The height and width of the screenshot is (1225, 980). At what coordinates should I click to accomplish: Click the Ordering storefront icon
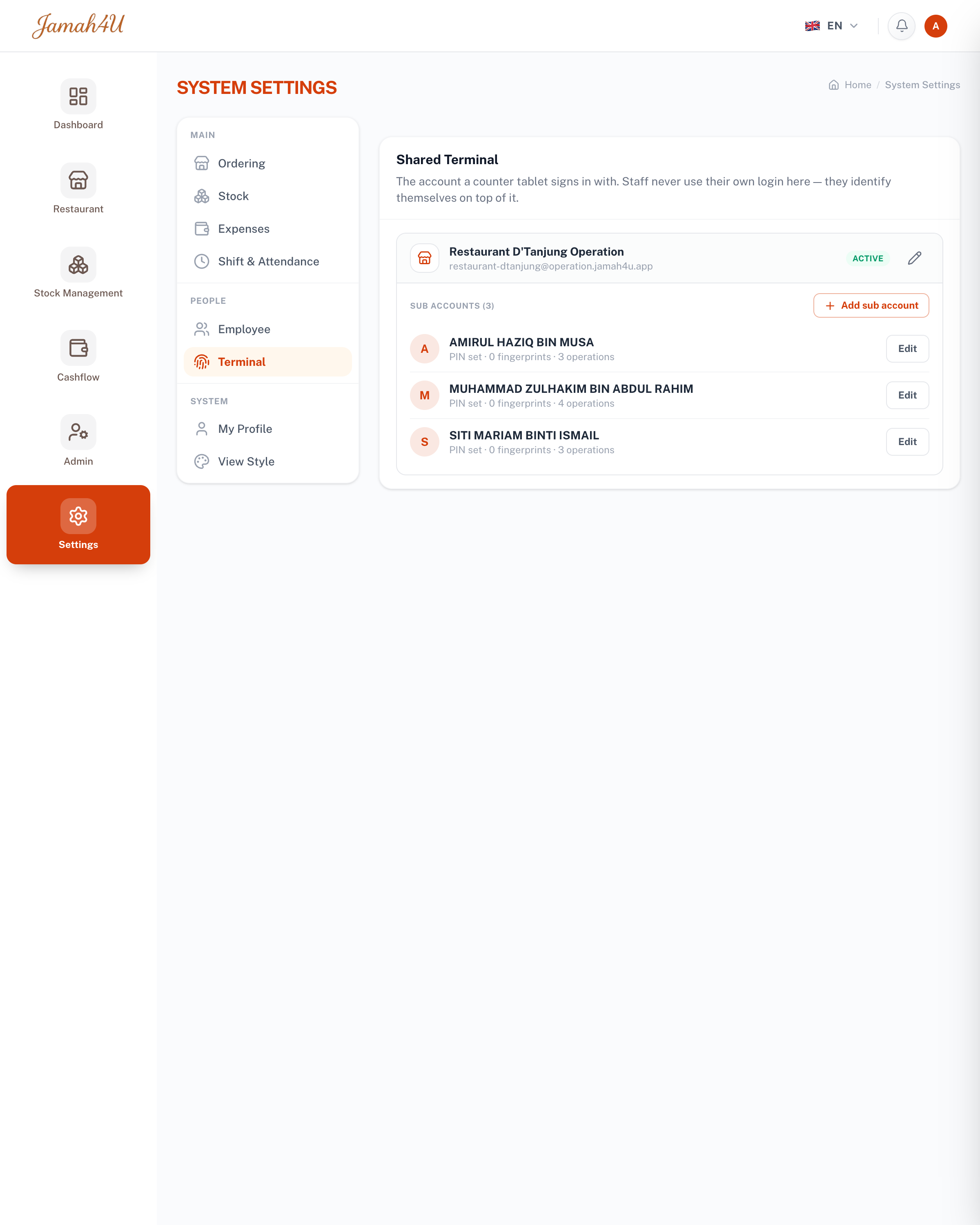click(x=202, y=164)
